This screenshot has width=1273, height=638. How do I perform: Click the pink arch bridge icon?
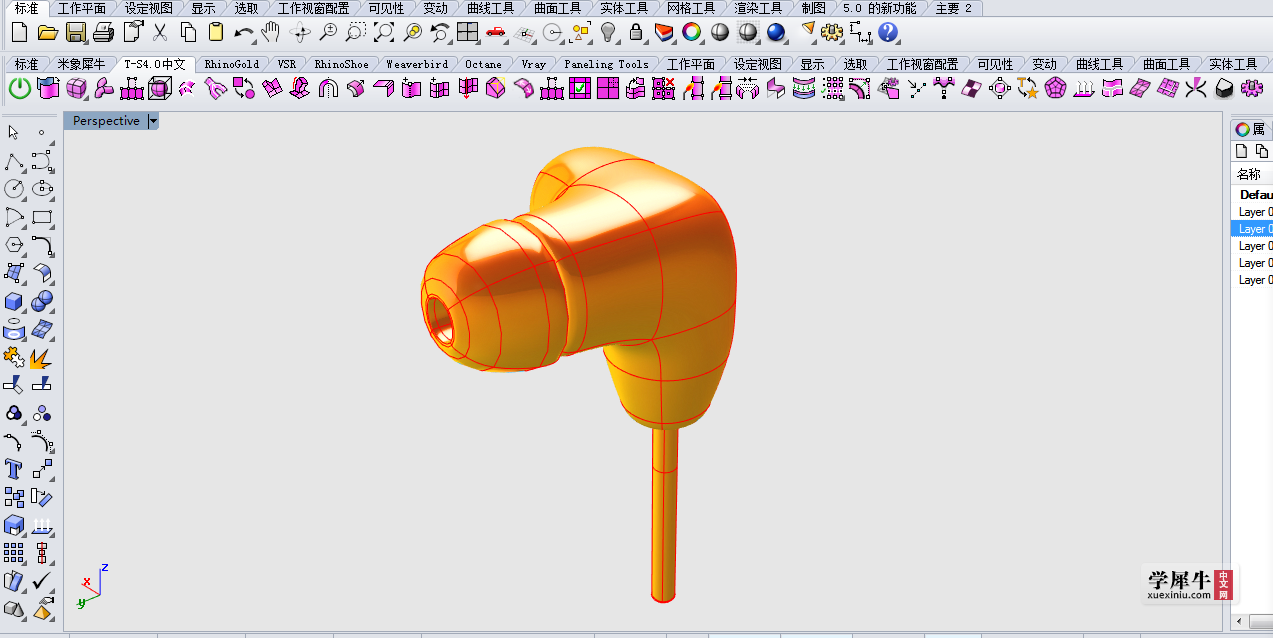pos(328,89)
